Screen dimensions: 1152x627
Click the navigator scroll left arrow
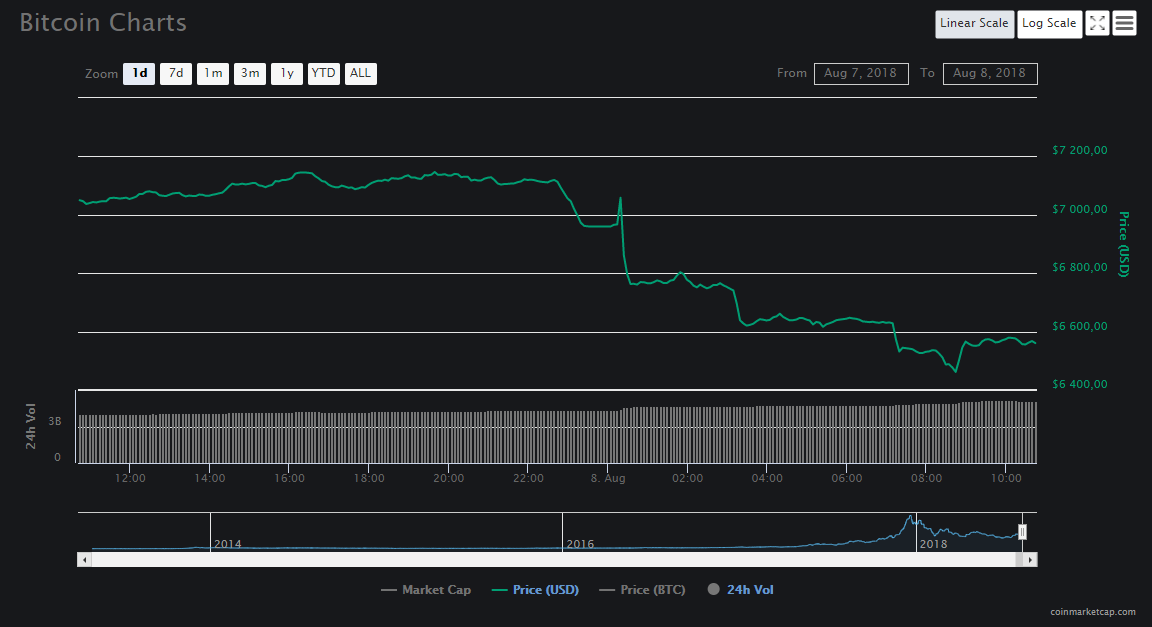pyautogui.click(x=84, y=560)
